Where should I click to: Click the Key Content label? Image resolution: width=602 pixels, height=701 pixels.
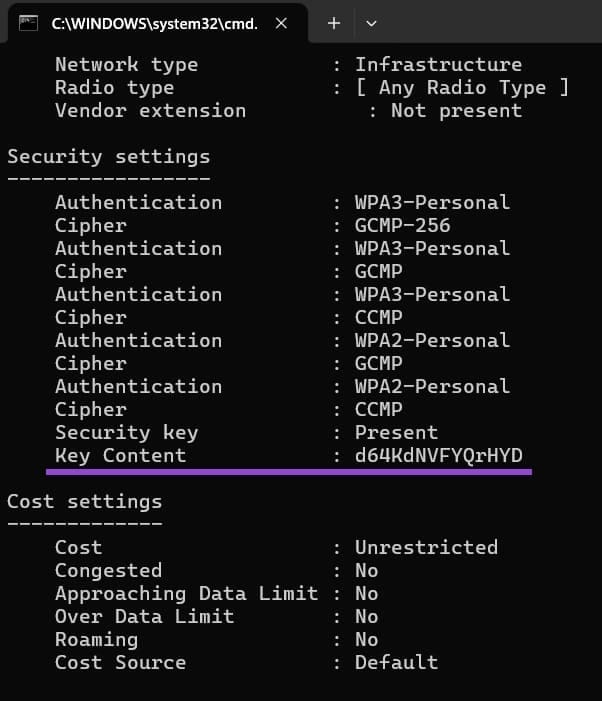point(120,456)
